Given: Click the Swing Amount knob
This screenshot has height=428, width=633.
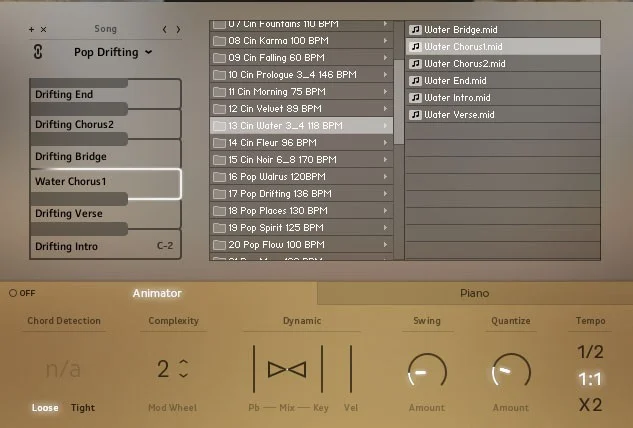Looking at the screenshot, I should 427,372.
